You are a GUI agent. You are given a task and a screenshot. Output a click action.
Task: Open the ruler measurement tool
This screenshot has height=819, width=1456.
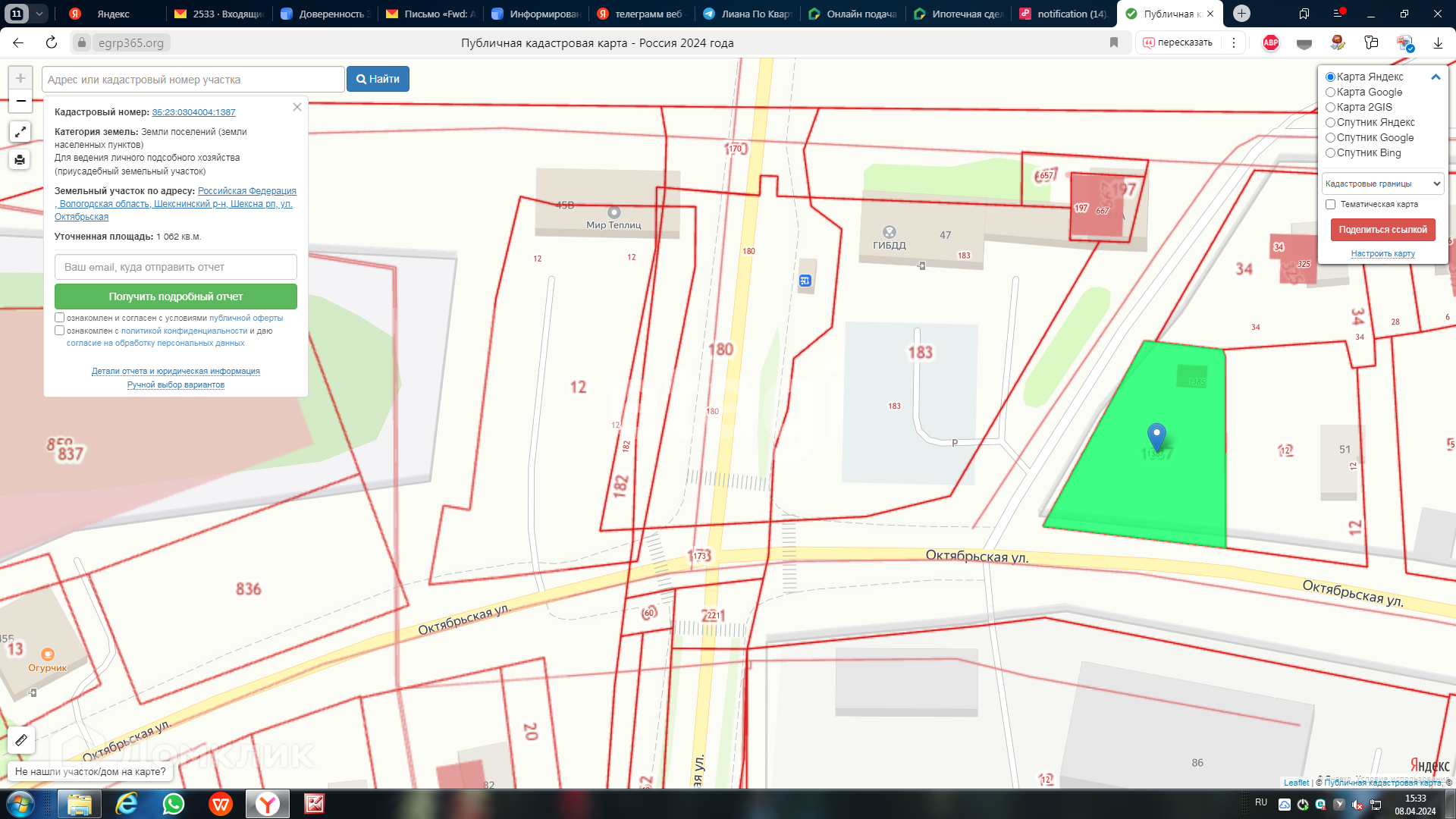[21, 740]
